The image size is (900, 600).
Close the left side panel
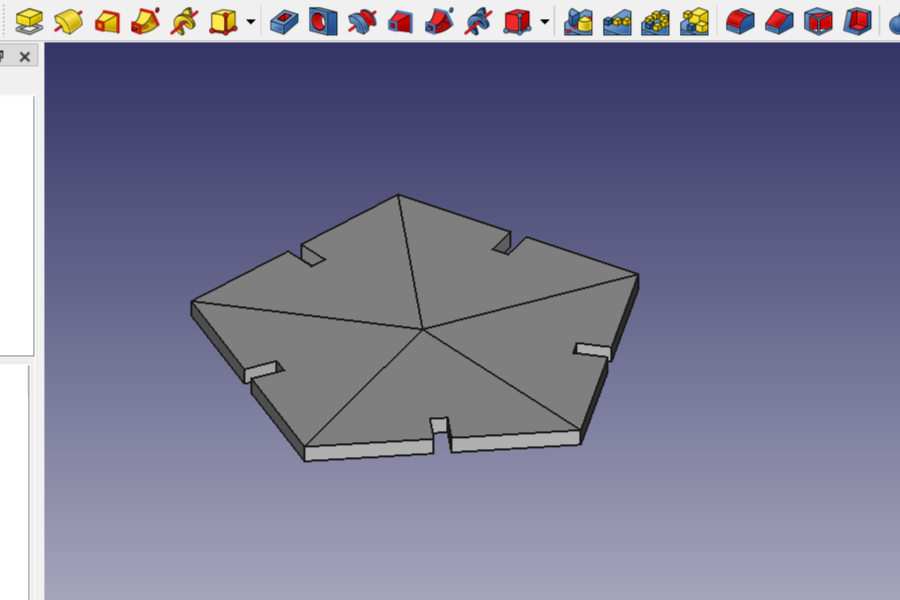pyautogui.click(x=24, y=57)
